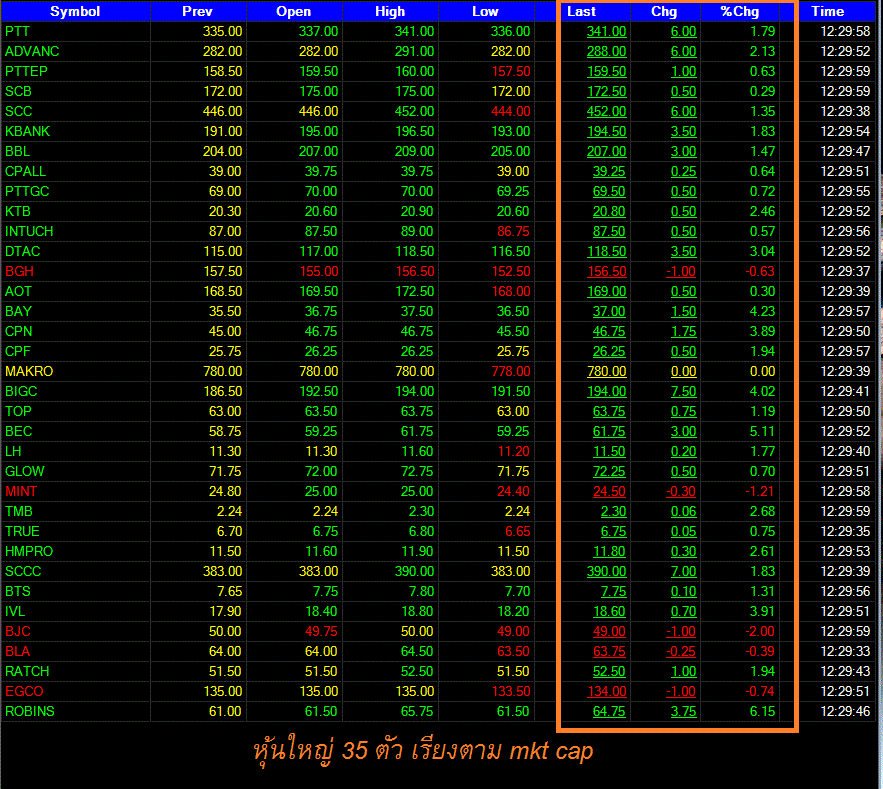Click the High column header
Viewport: 883px width, 789px height.
390,11
